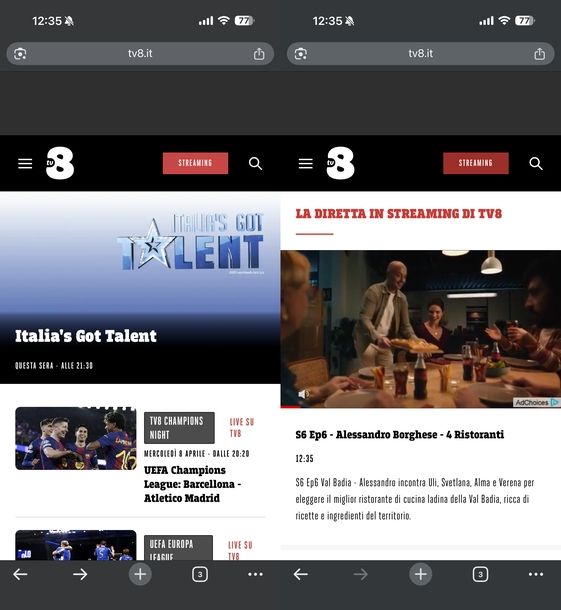
Task: Tap share icon in left address bar
Action: 259,54
